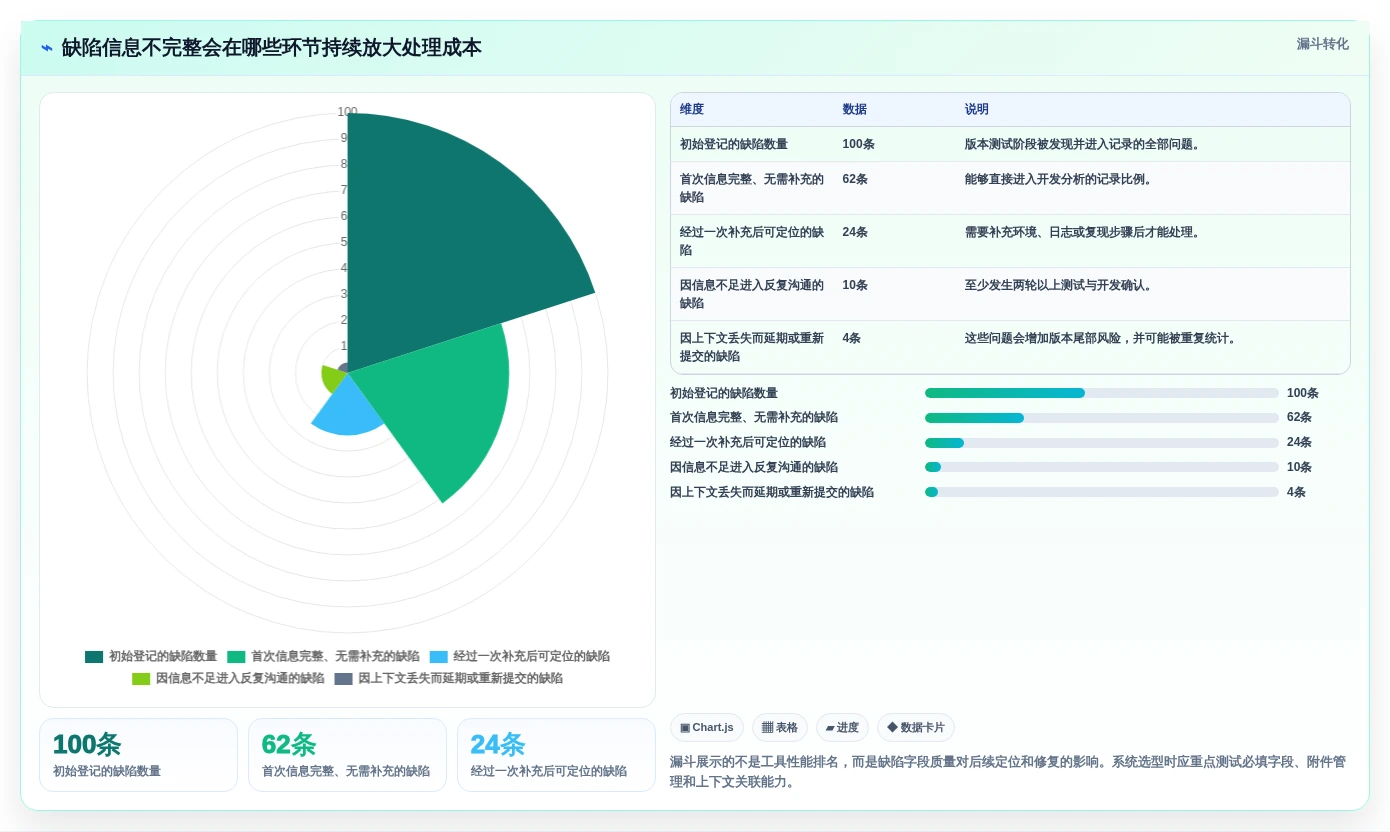Click description 至少发生两轮以上测试与开发确认。
The width and height of the screenshot is (1390, 832).
(1059, 286)
